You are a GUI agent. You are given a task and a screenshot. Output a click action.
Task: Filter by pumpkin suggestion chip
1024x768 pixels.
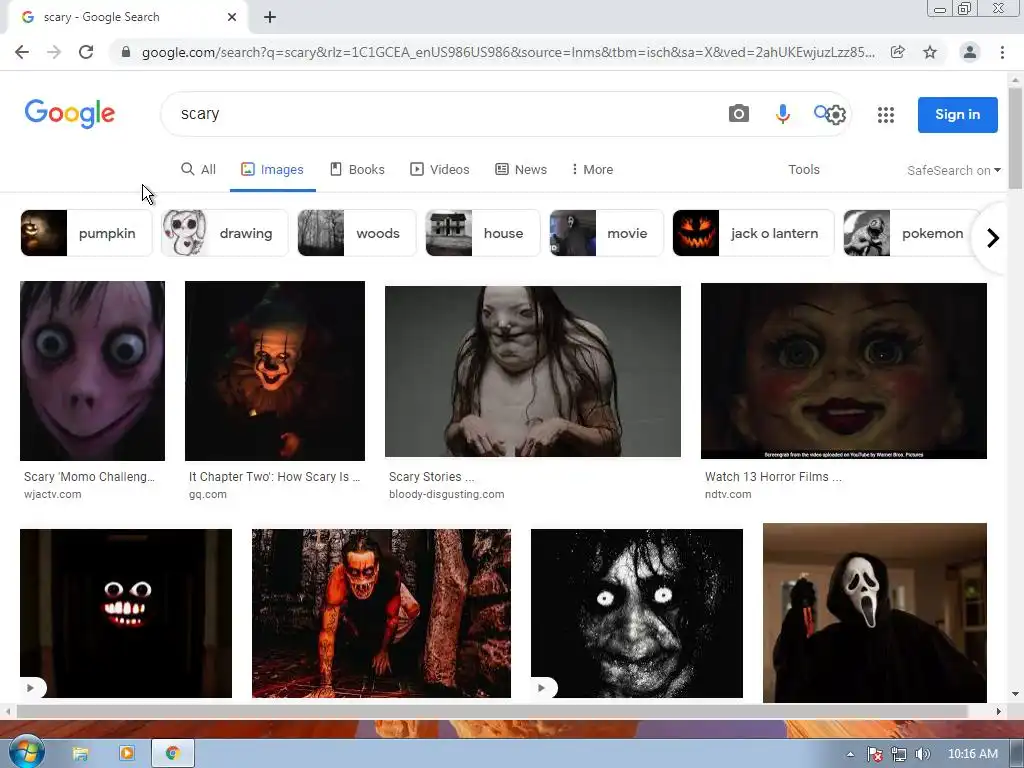tap(86, 233)
